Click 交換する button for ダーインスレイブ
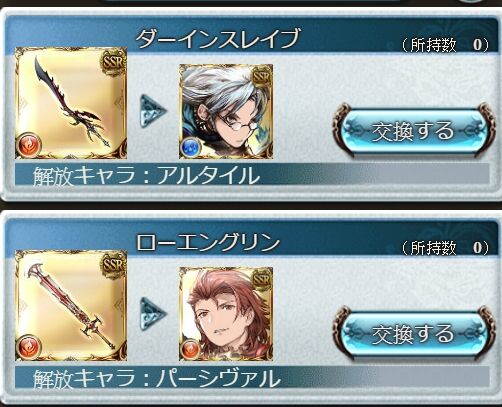502x407 pixels. coord(413,131)
